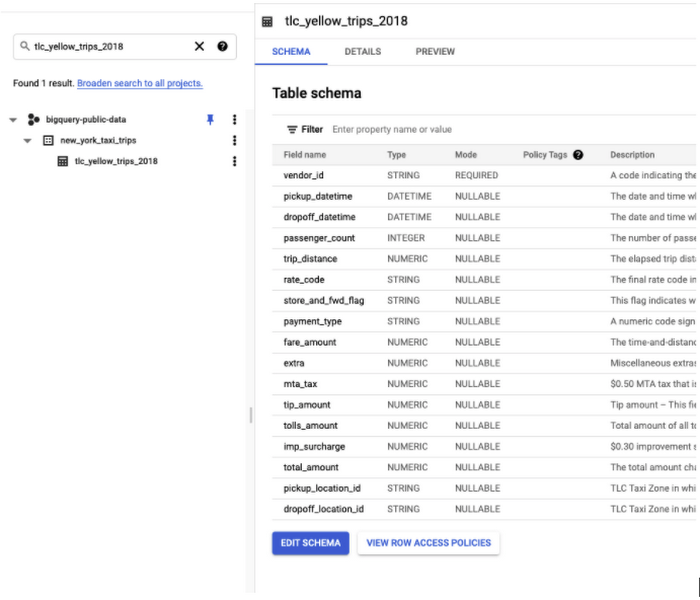Select the trip_distance field name
Image resolution: width=700 pixels, height=600 pixels.
click(310, 259)
